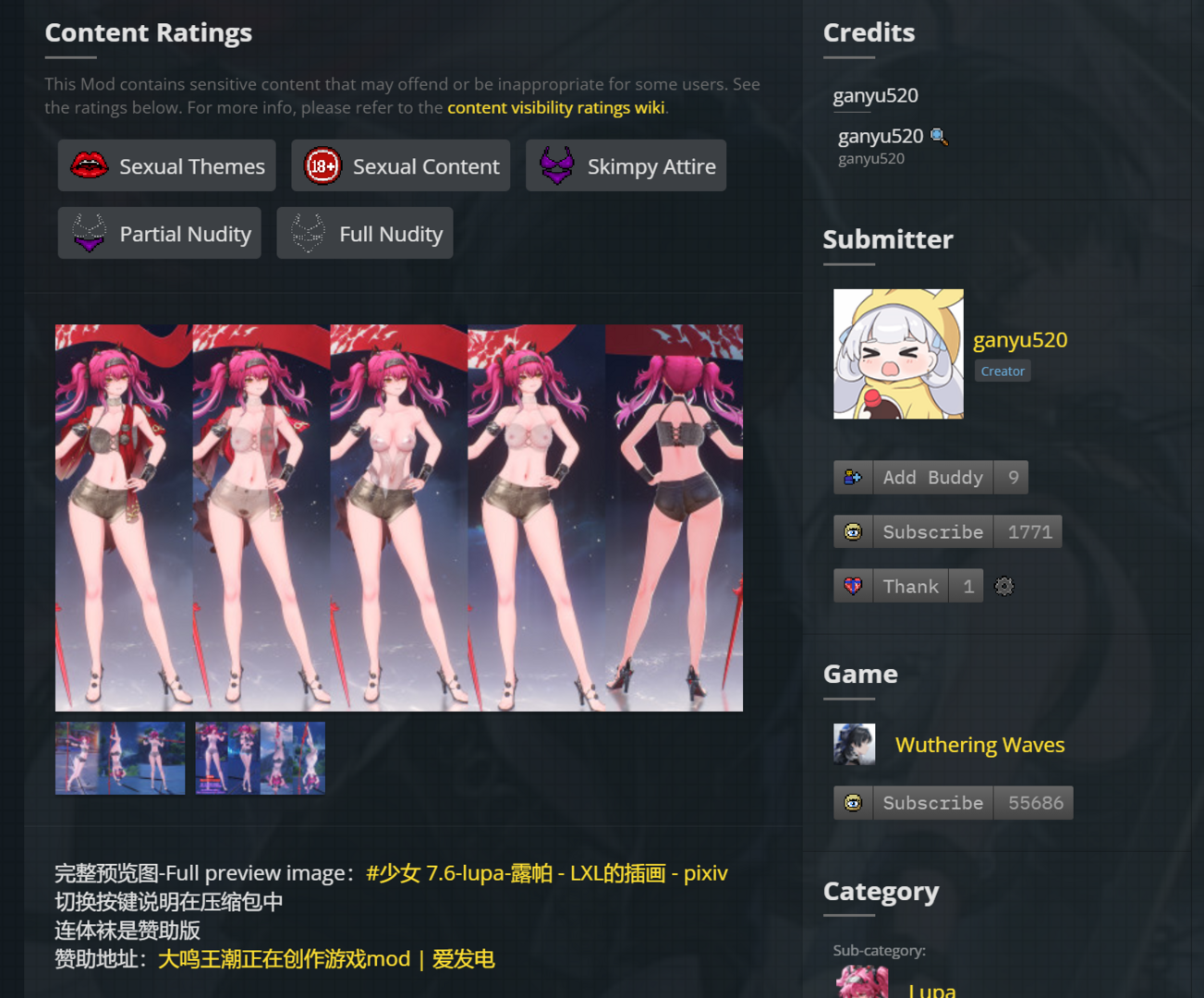Click the Partial Nudity rating label
Screen dimensions: 1204x998
pyautogui.click(x=186, y=234)
